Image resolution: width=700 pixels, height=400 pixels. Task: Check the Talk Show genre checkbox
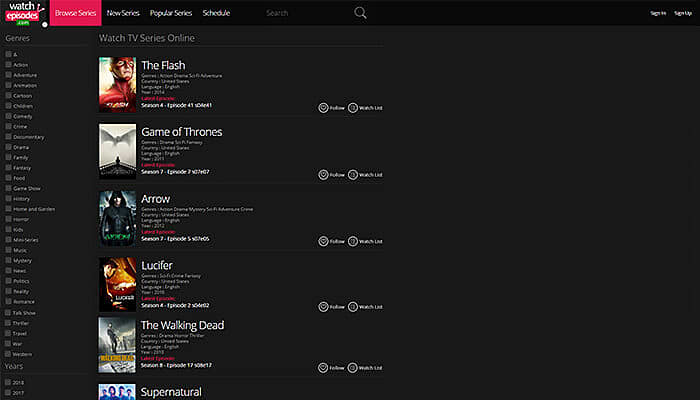(x=8, y=312)
